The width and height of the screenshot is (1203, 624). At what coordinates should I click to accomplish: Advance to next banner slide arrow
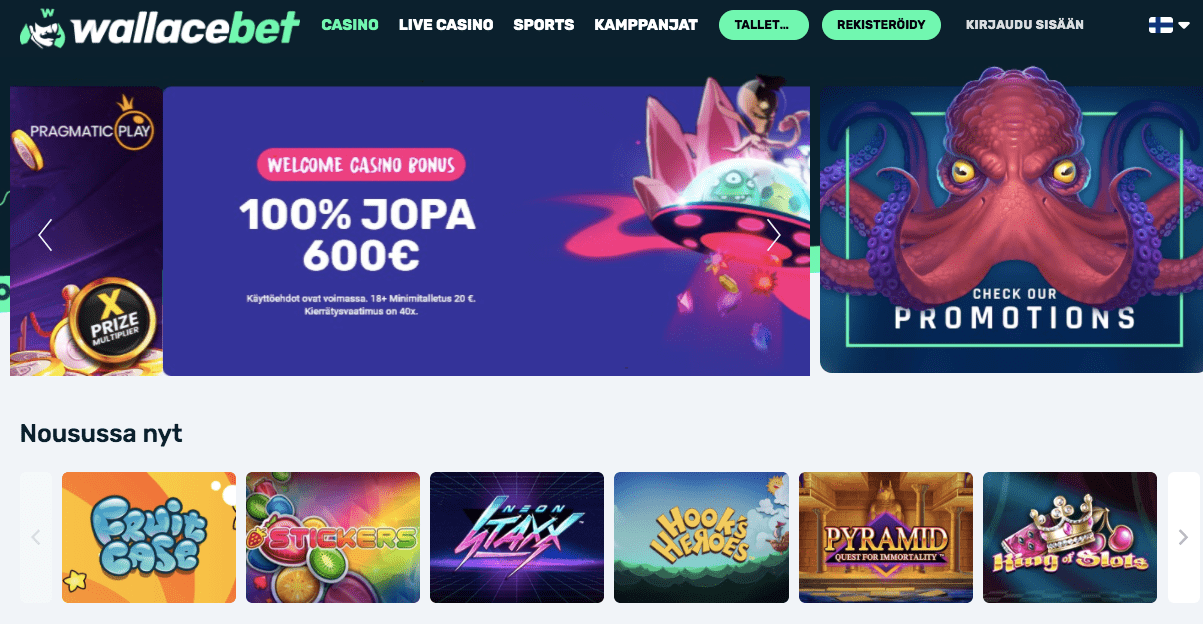point(773,234)
